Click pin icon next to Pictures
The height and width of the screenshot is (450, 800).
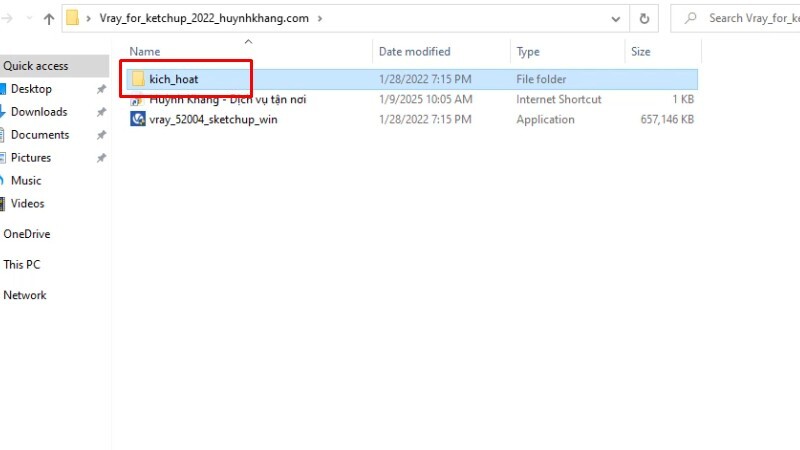click(x=101, y=158)
